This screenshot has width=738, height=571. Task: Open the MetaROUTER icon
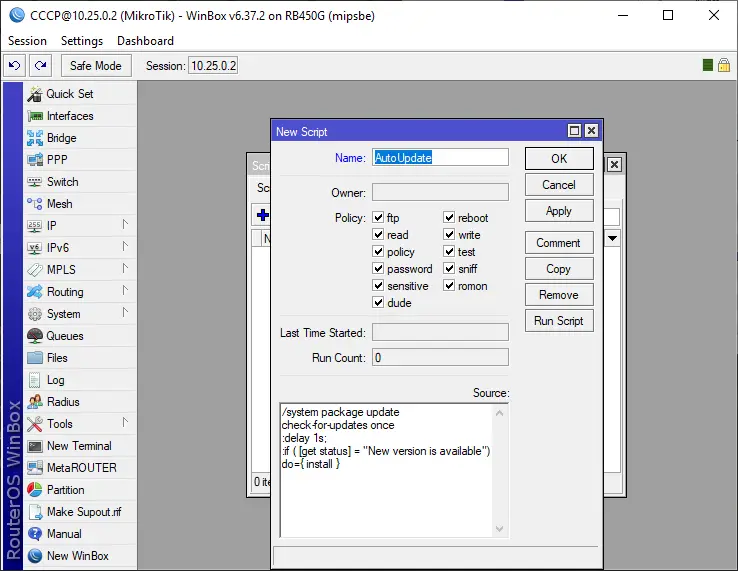click(35, 468)
